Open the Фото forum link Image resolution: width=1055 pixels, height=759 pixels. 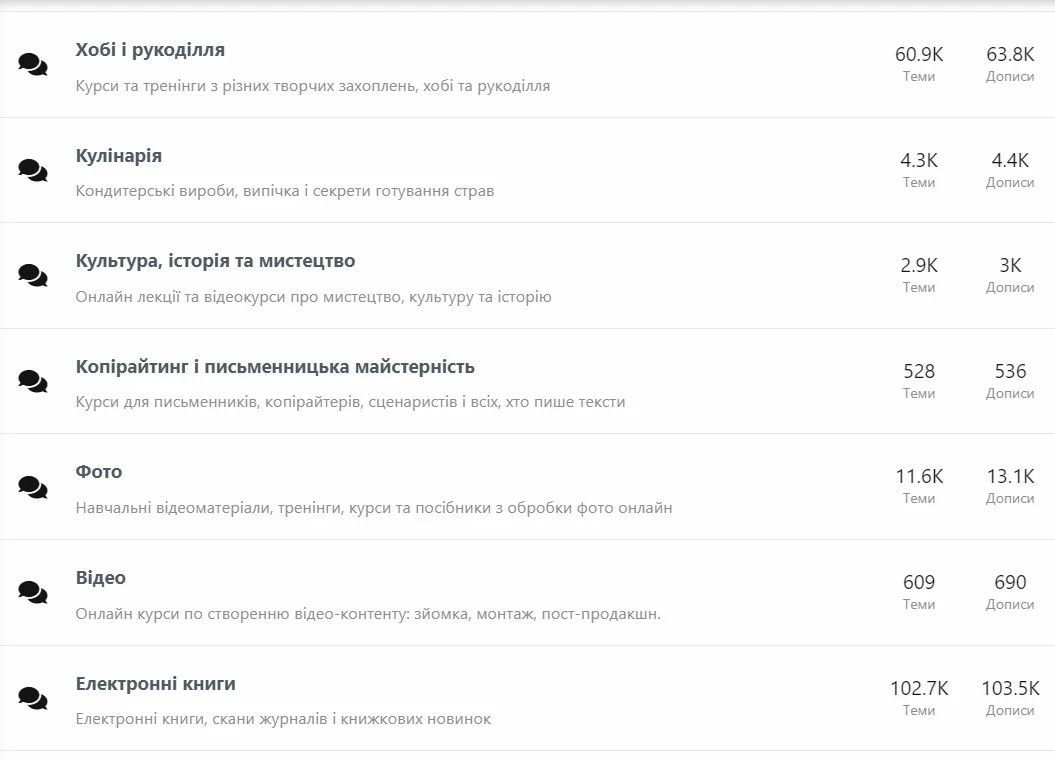(x=98, y=471)
